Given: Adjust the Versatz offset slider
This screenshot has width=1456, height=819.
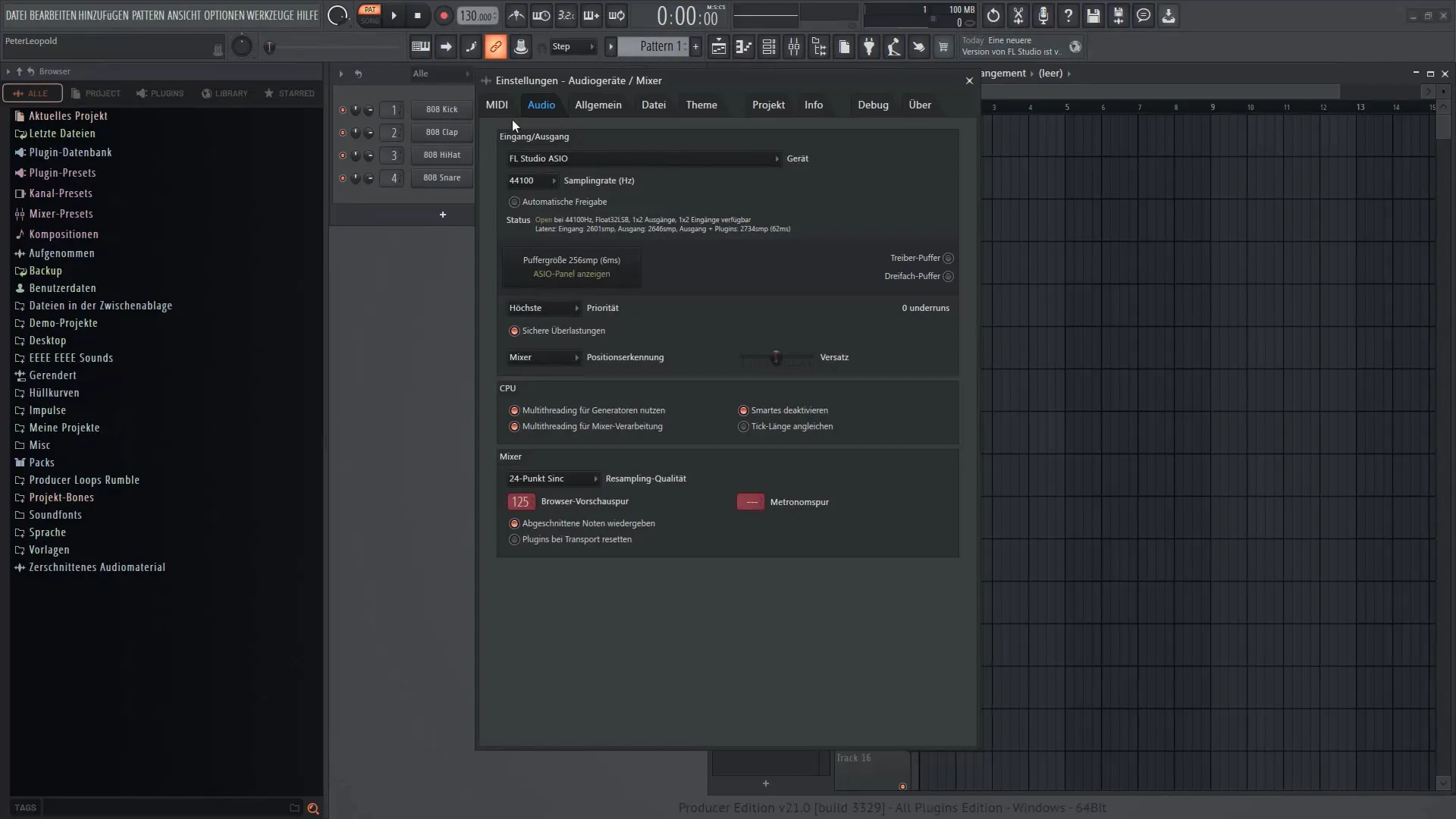Looking at the screenshot, I should [x=776, y=357].
